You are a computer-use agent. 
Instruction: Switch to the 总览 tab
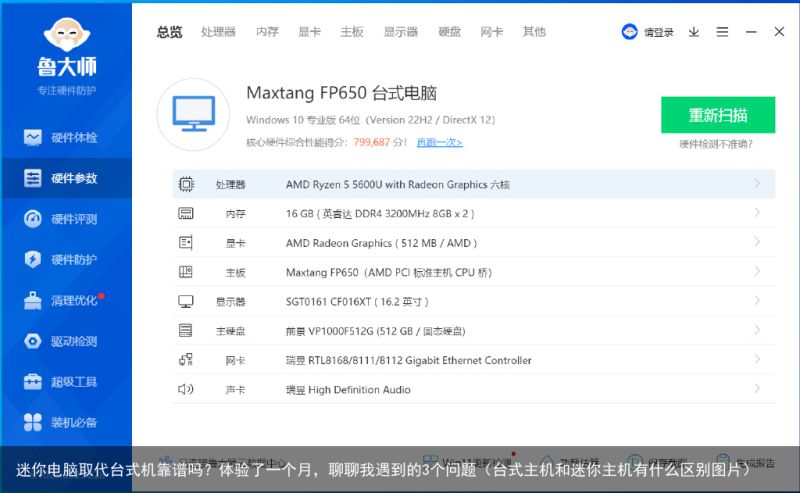tap(169, 32)
